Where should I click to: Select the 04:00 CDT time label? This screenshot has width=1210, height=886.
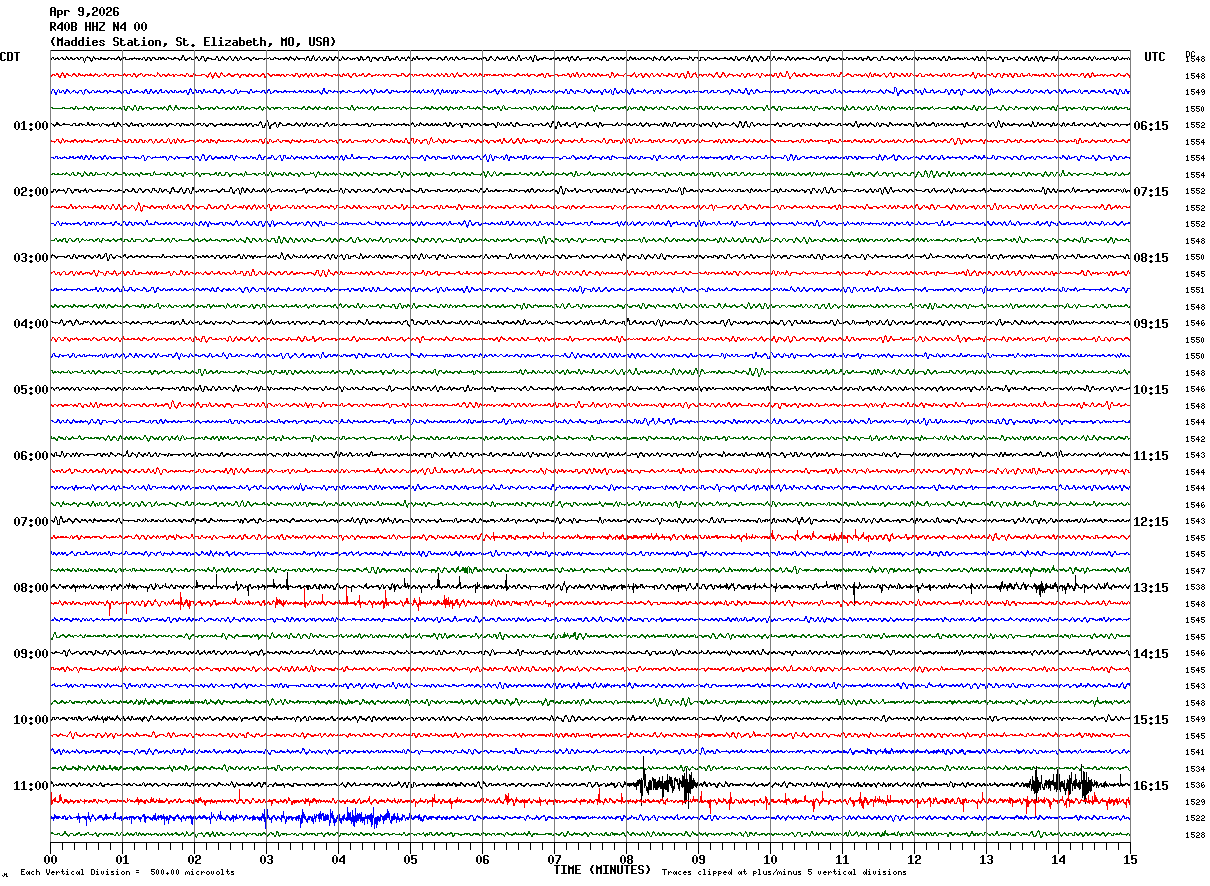click(x=31, y=324)
